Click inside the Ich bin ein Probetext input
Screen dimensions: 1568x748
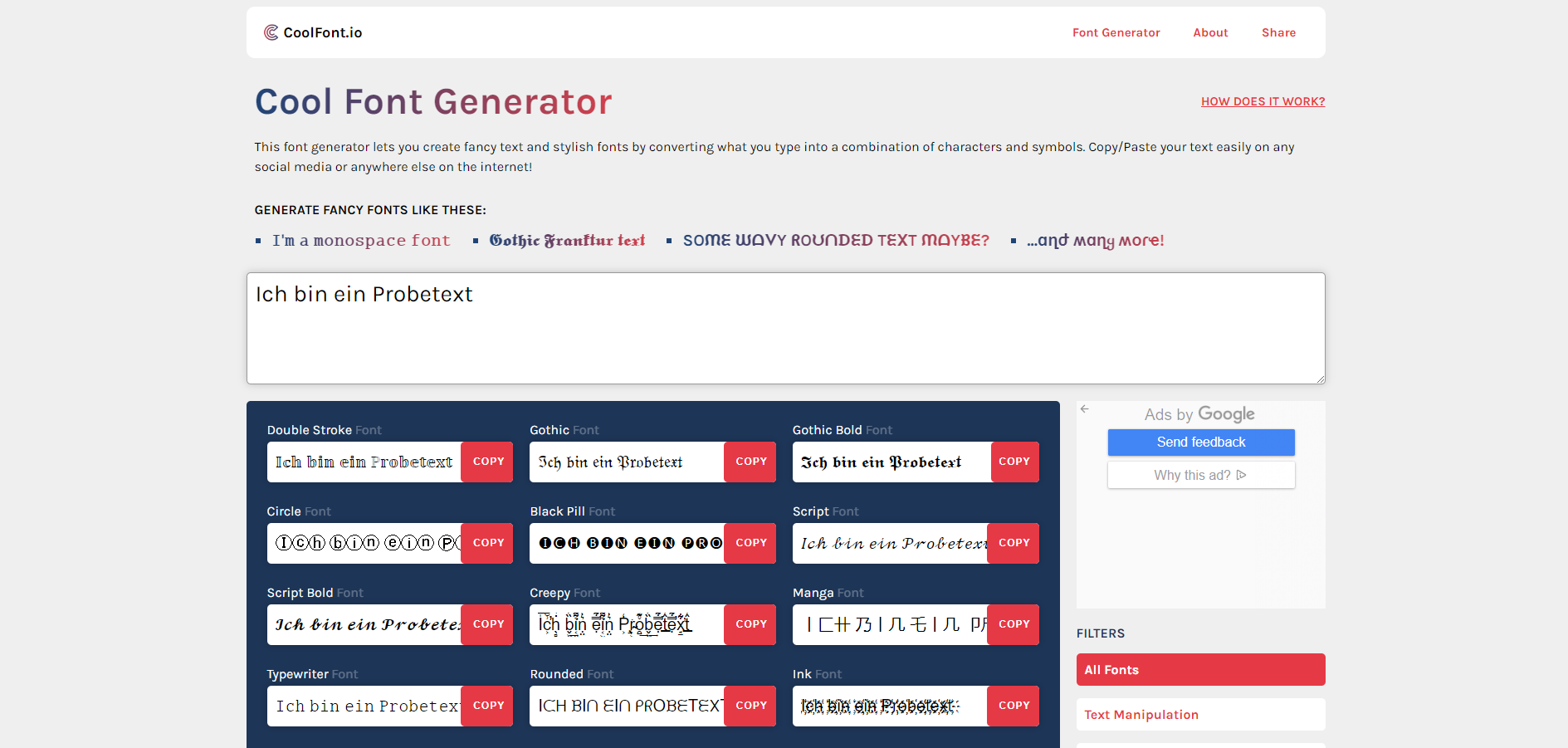pyautogui.click(x=785, y=329)
